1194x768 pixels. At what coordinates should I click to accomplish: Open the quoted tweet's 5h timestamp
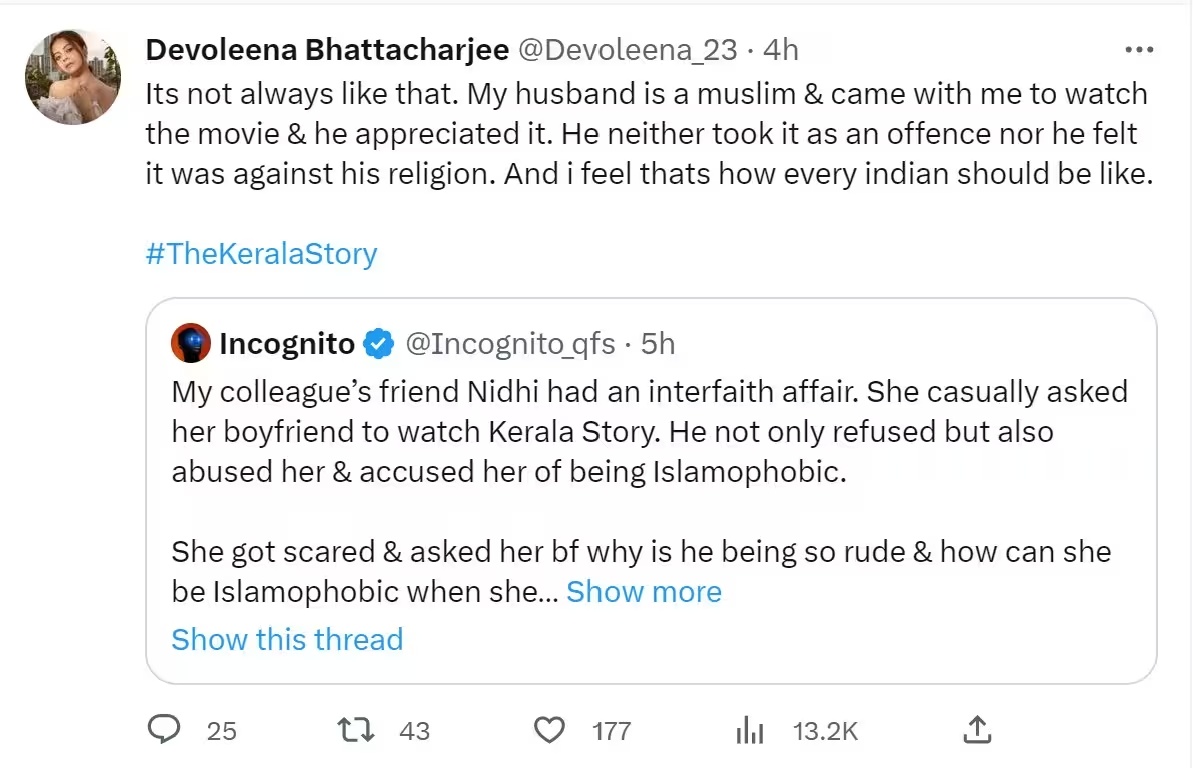click(658, 344)
